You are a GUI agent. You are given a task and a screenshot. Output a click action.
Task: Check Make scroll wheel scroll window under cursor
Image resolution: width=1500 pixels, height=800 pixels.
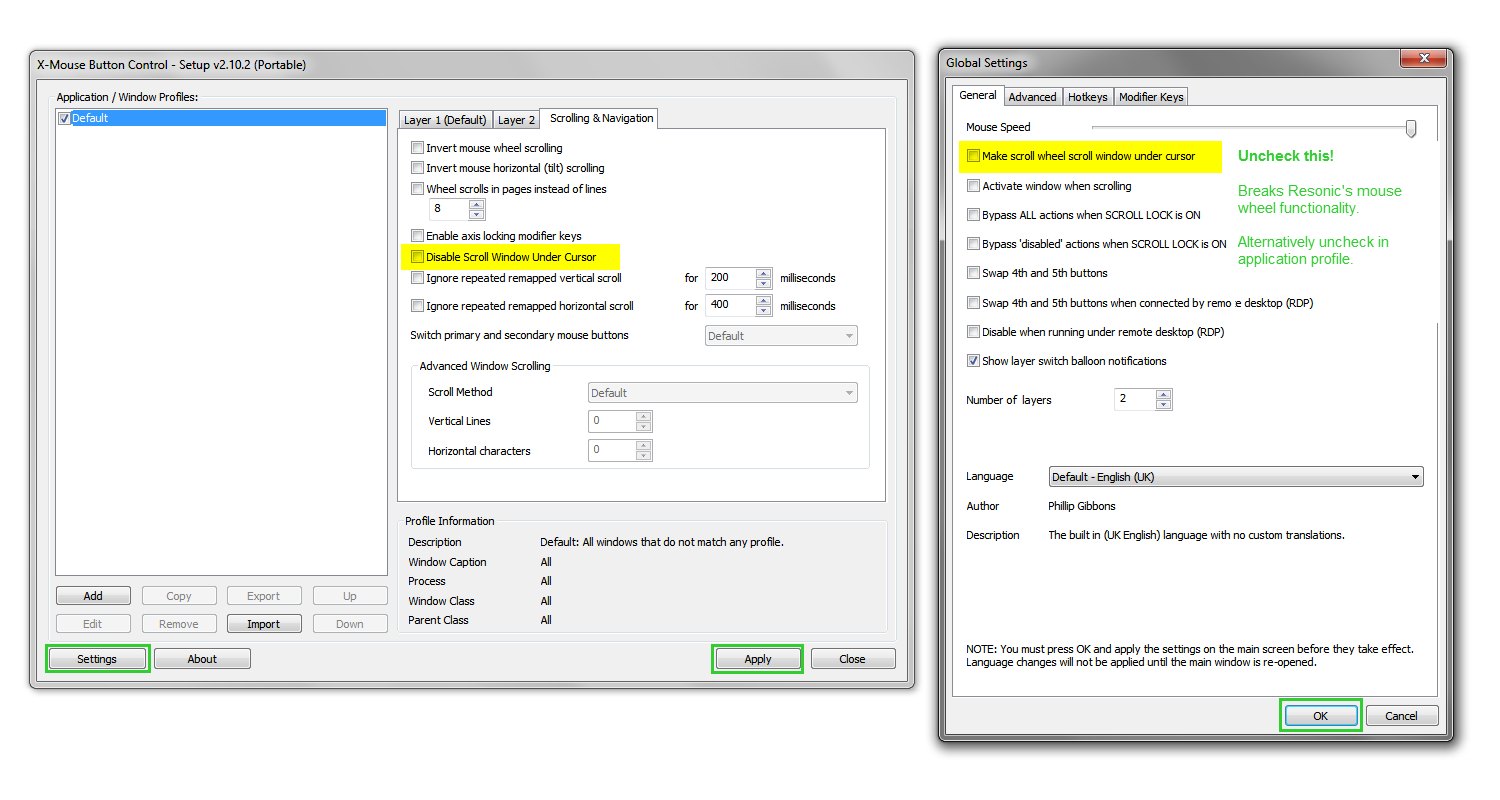[973, 156]
